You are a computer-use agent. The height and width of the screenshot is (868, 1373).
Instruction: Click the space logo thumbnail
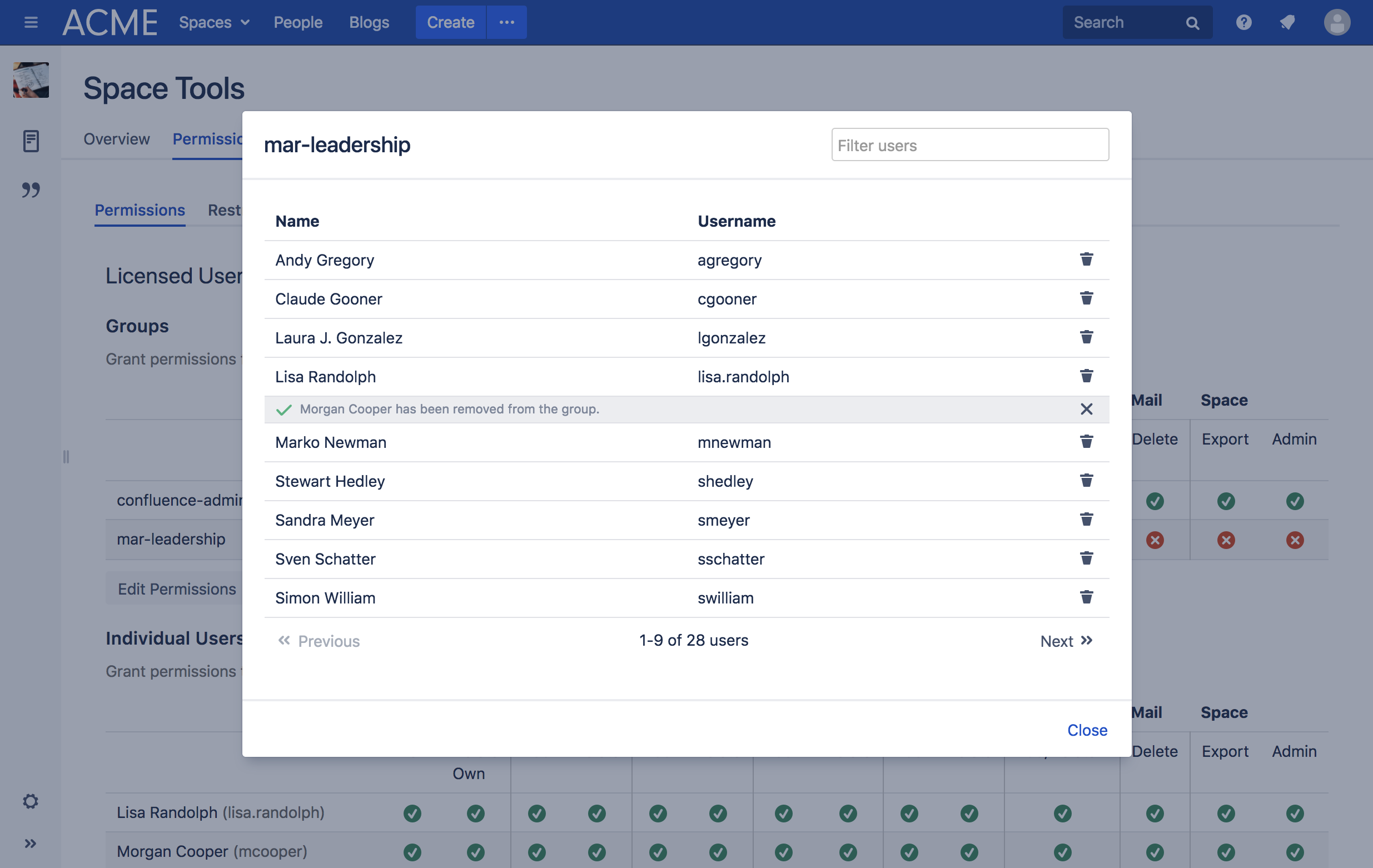(x=31, y=81)
